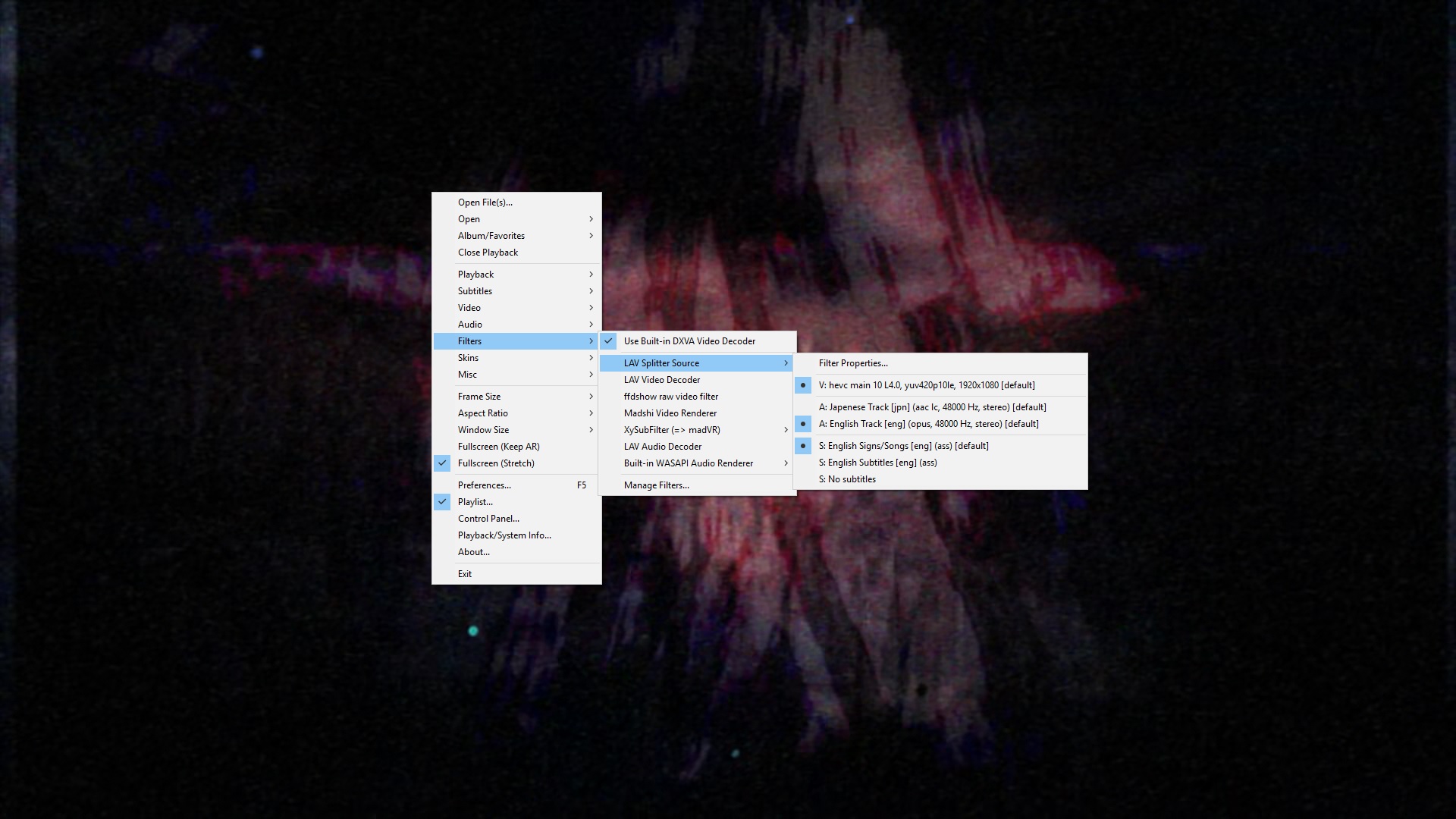Open LAV Video Decoder filter entry

(662, 380)
